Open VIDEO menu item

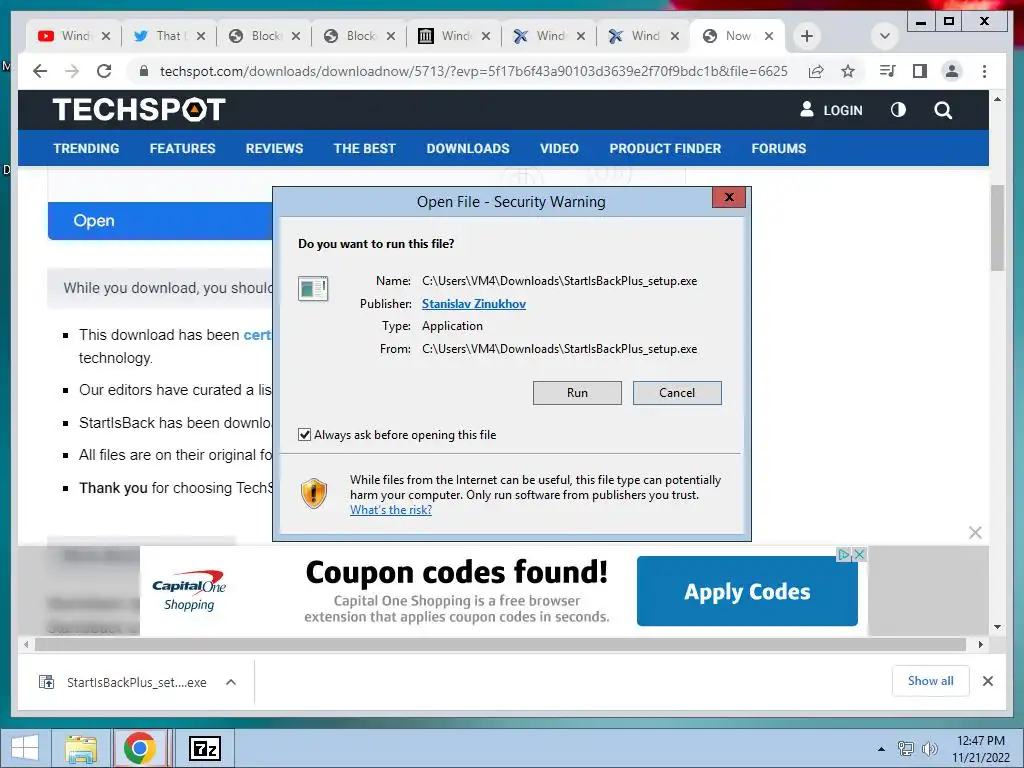pyautogui.click(x=559, y=148)
